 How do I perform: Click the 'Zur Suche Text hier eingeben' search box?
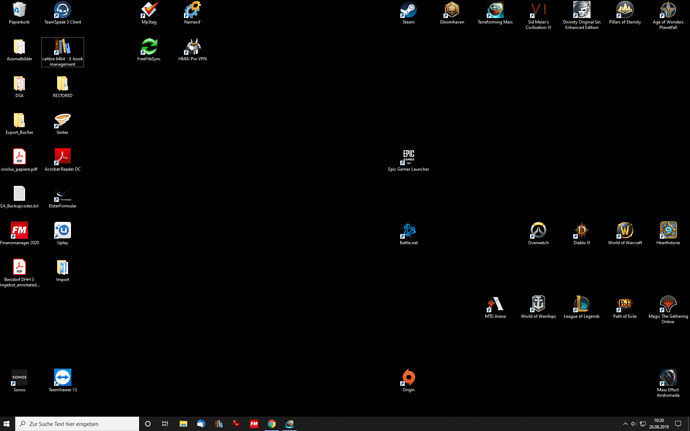pos(77,424)
